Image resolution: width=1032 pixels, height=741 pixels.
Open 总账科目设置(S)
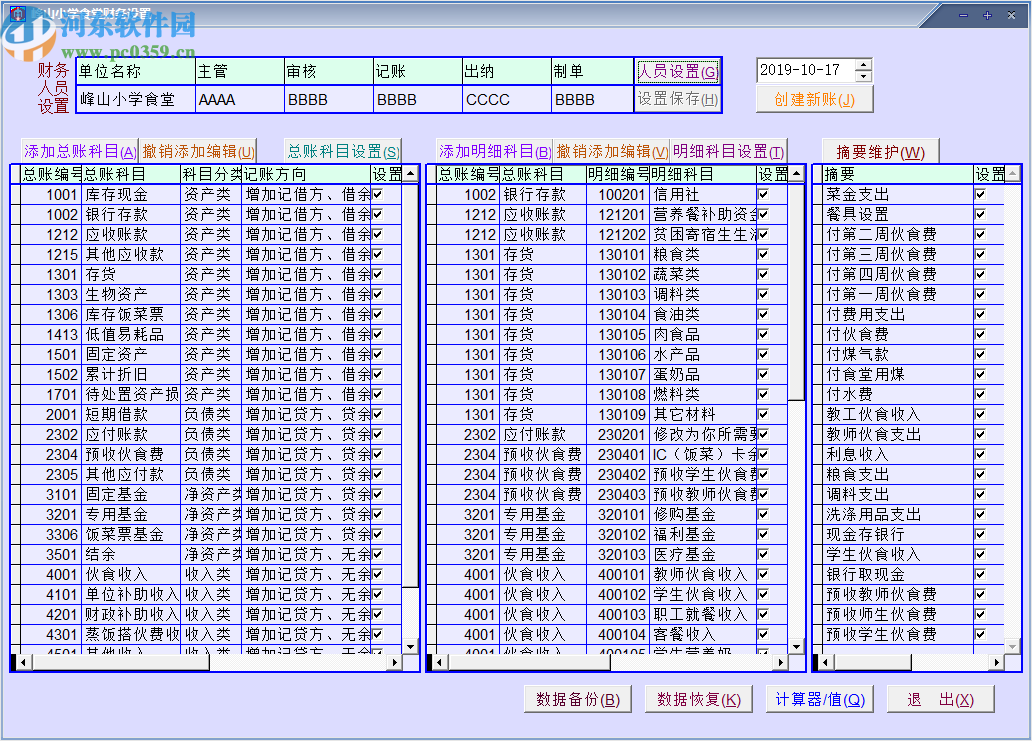[x=342, y=152]
